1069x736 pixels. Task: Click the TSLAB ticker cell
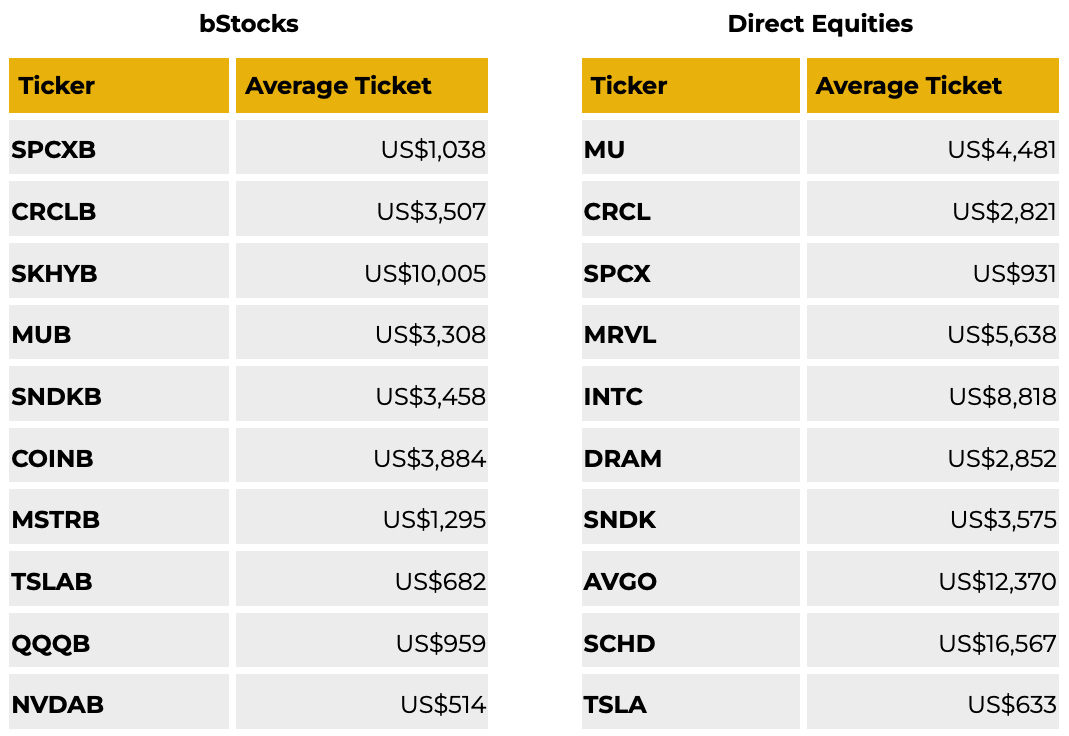[x=119, y=579]
